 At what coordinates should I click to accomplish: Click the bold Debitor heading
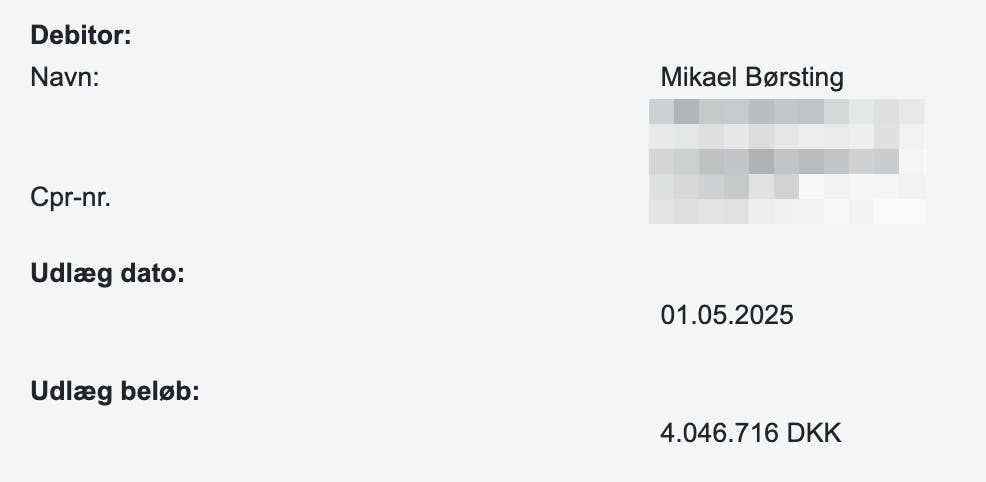pyautogui.click(x=82, y=37)
